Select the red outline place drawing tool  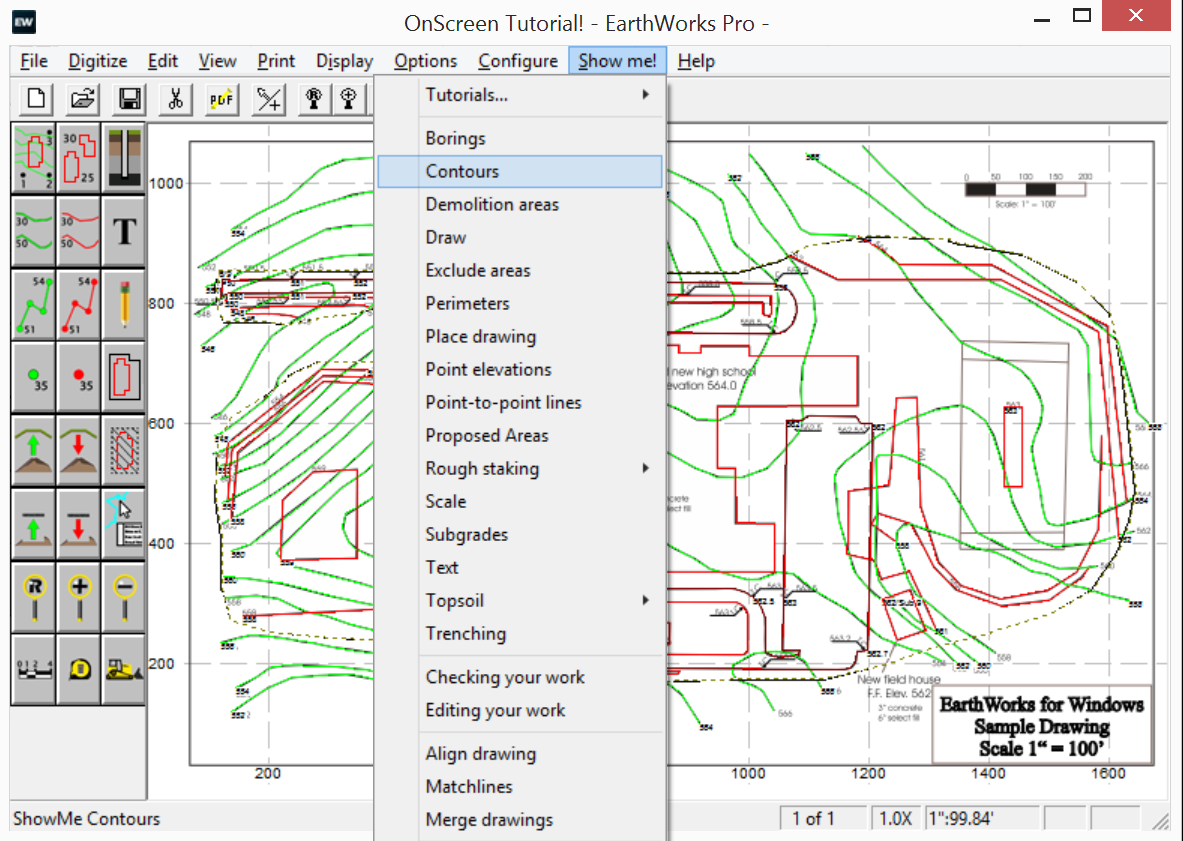(x=124, y=377)
